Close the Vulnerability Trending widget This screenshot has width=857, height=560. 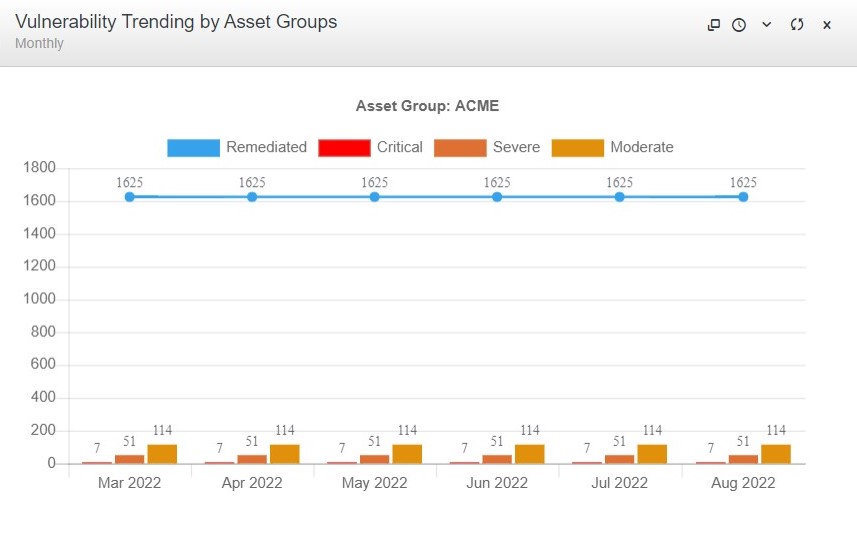(x=827, y=25)
